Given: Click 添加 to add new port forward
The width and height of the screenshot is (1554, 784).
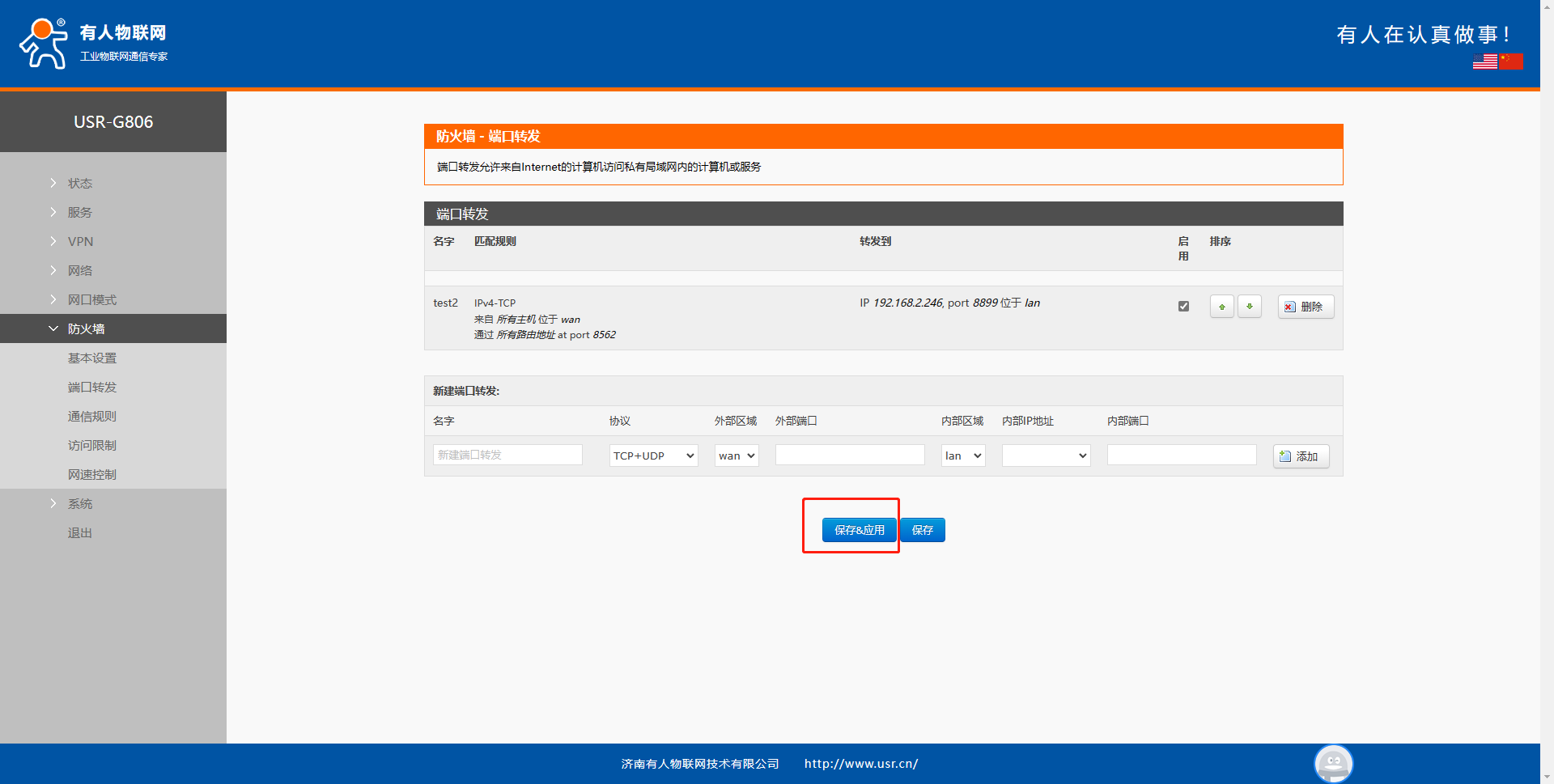Looking at the screenshot, I should click(x=1300, y=456).
